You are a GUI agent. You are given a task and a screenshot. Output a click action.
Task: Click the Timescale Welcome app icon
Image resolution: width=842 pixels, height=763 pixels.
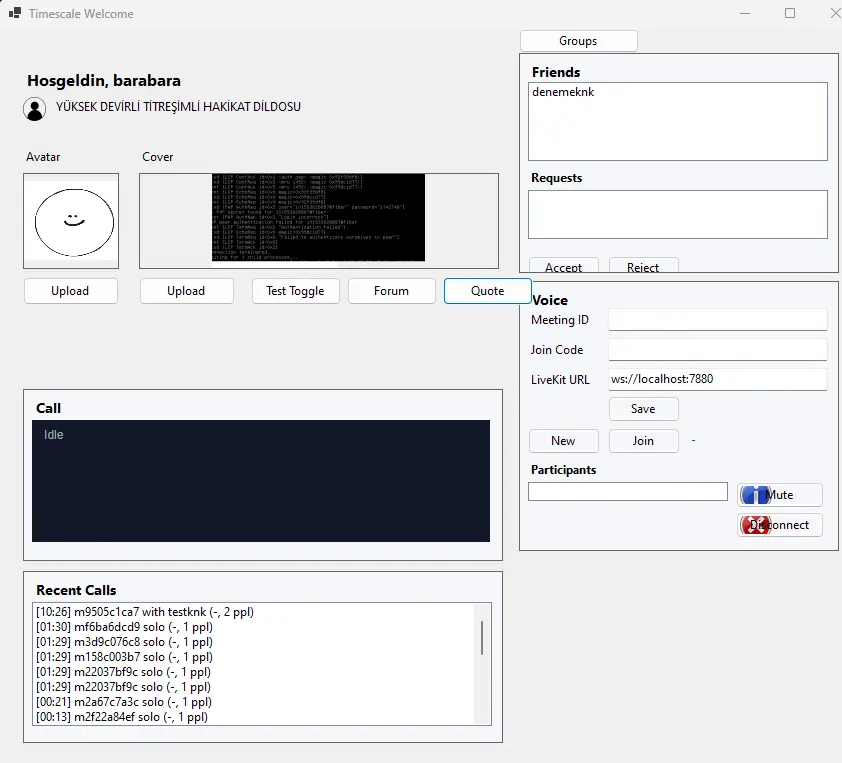coord(15,14)
